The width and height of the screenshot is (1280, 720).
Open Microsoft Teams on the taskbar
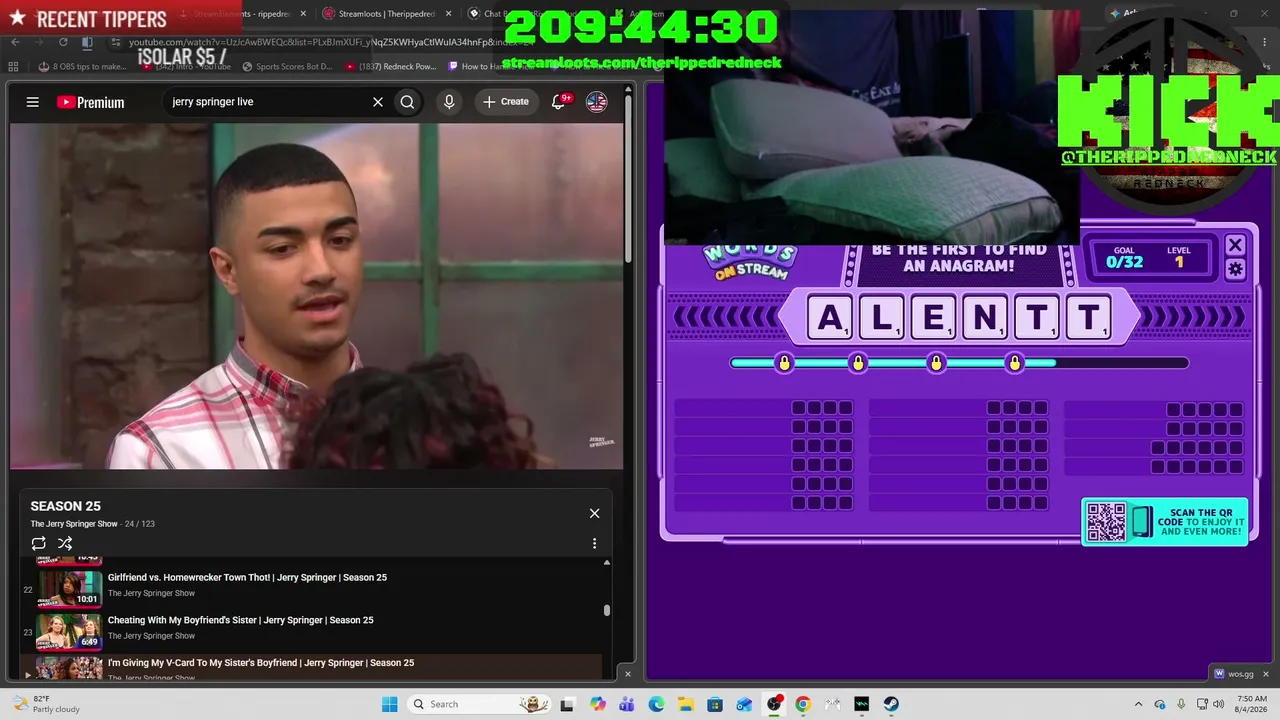tap(627, 704)
